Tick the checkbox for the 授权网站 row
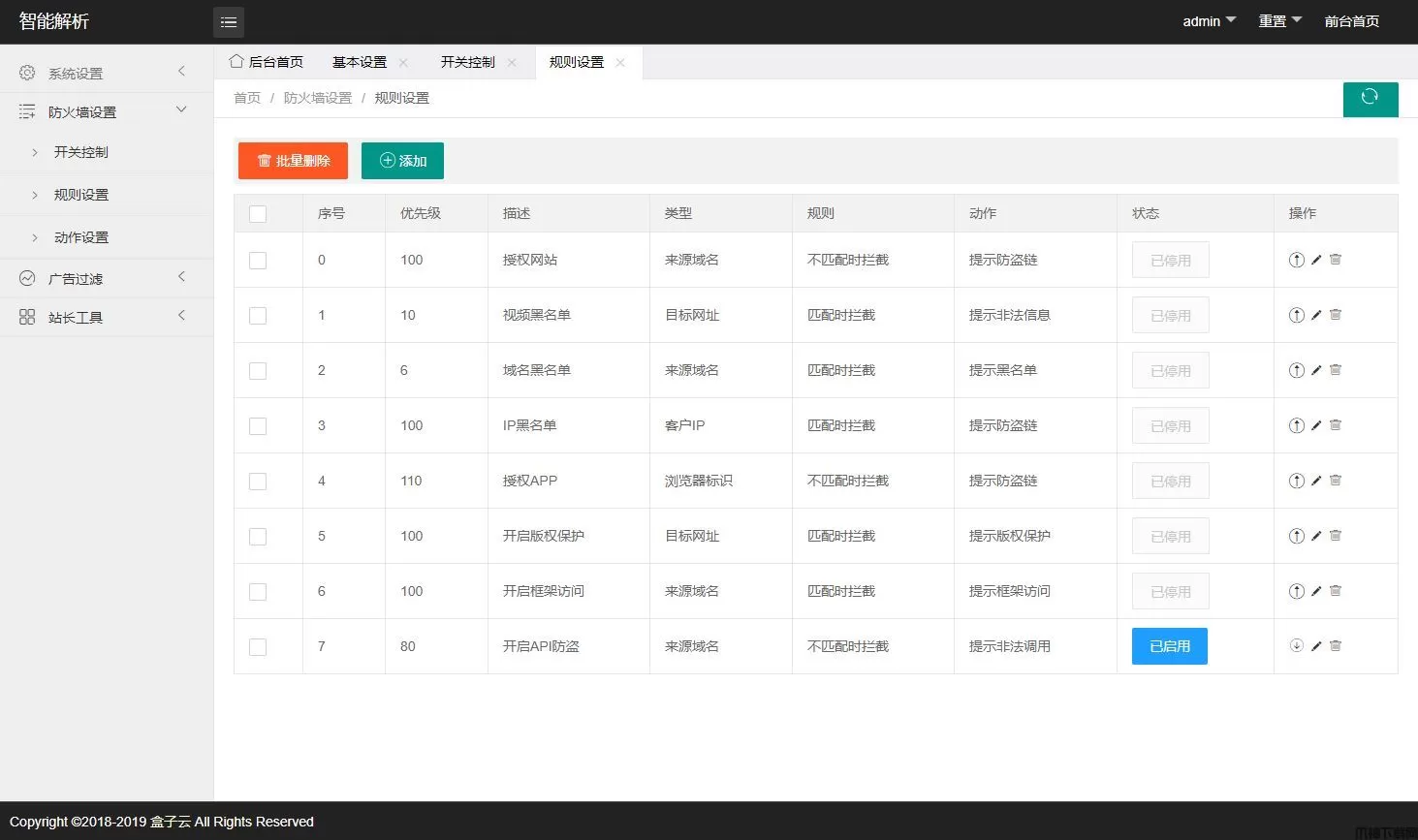This screenshot has height=840, width=1418. (258, 261)
